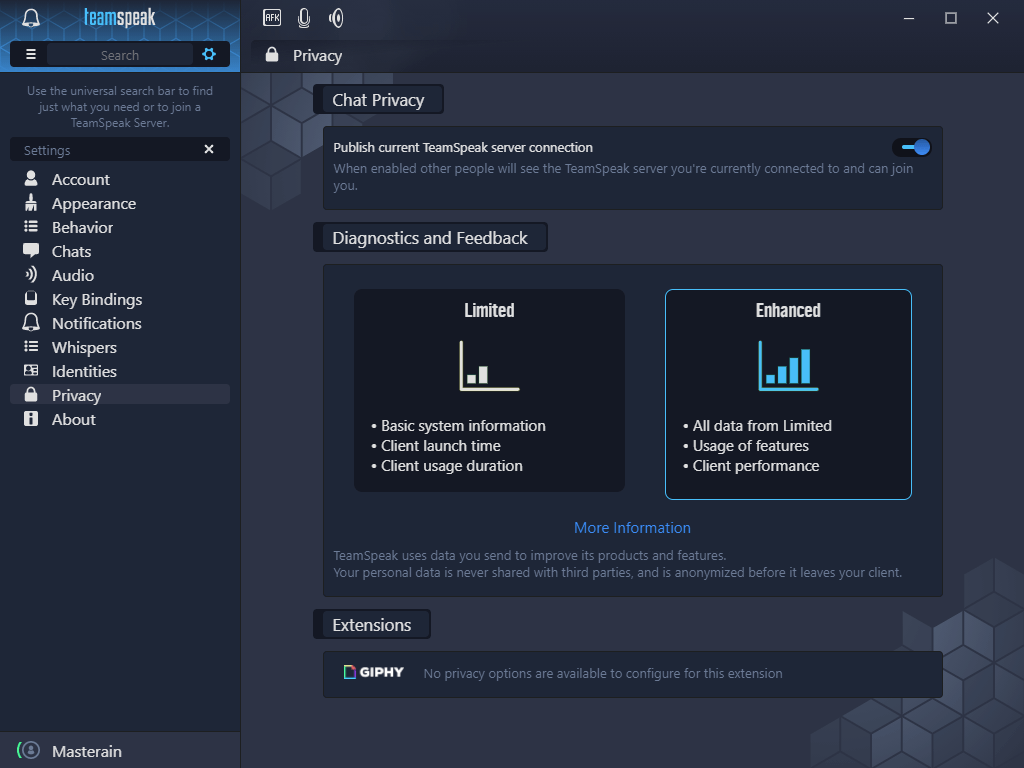The height and width of the screenshot is (768, 1024).
Task: Open Appearance settings
Action: tap(93, 203)
